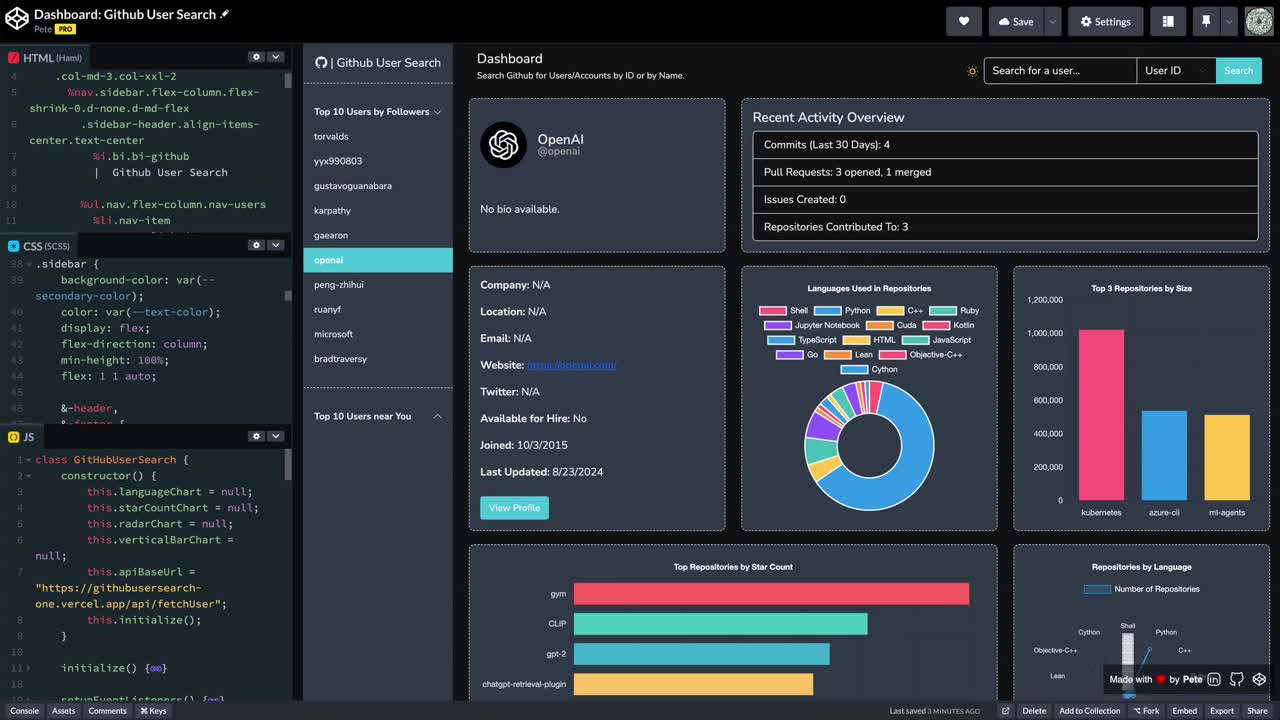This screenshot has width=1280, height=720.
Task: Click the OpenAI avatar image
Action: (504, 145)
